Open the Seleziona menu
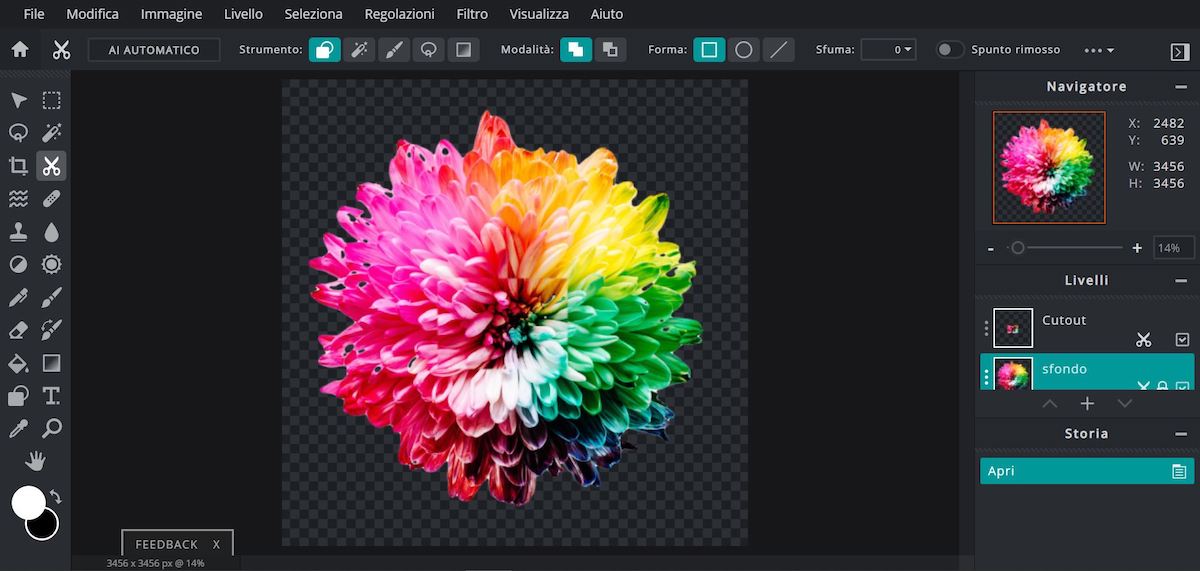 [313, 14]
